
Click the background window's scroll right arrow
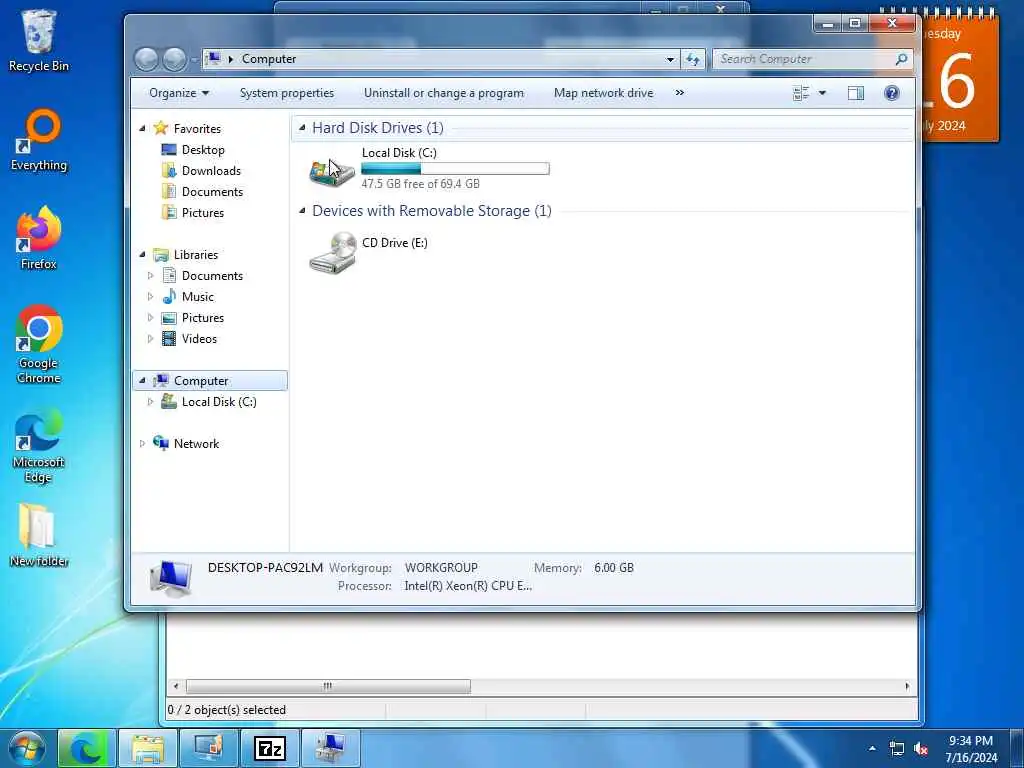[x=907, y=686]
